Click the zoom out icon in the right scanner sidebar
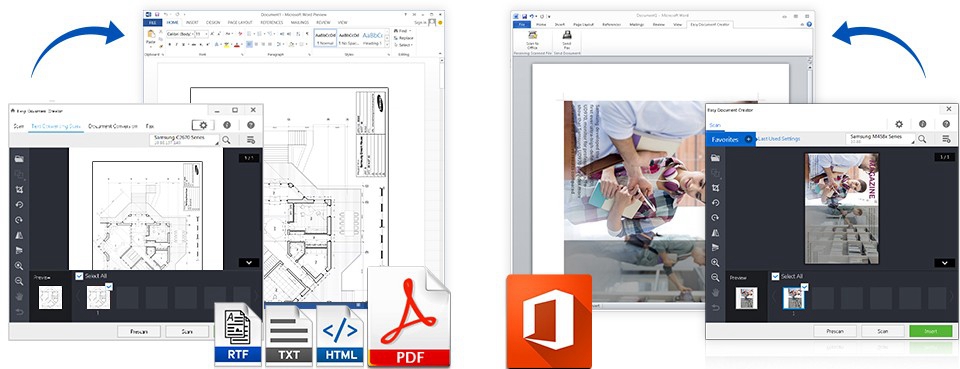 (x=715, y=277)
